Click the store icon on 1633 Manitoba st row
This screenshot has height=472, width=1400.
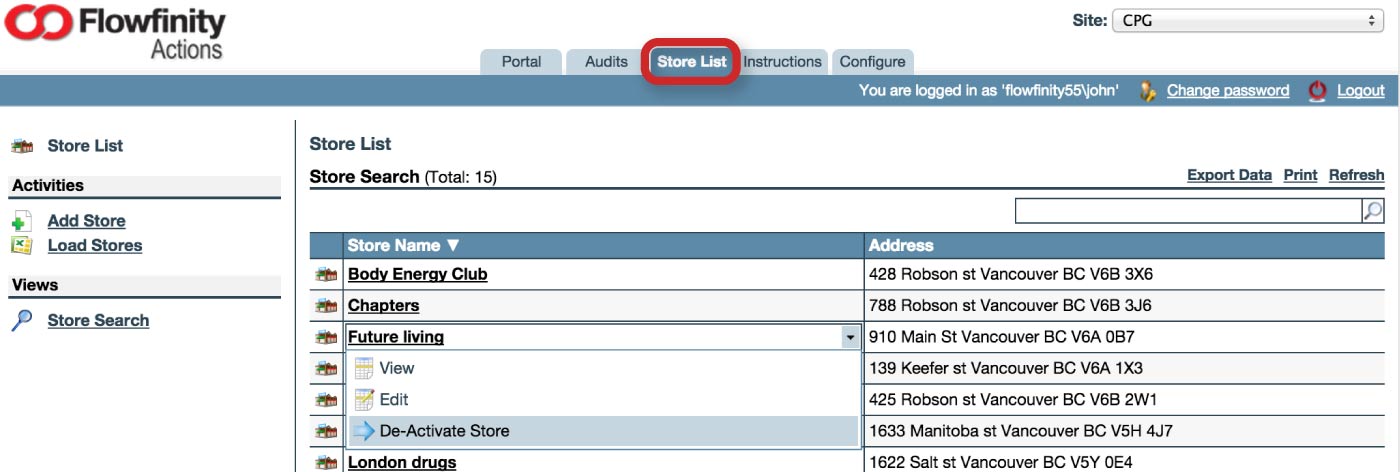click(326, 431)
